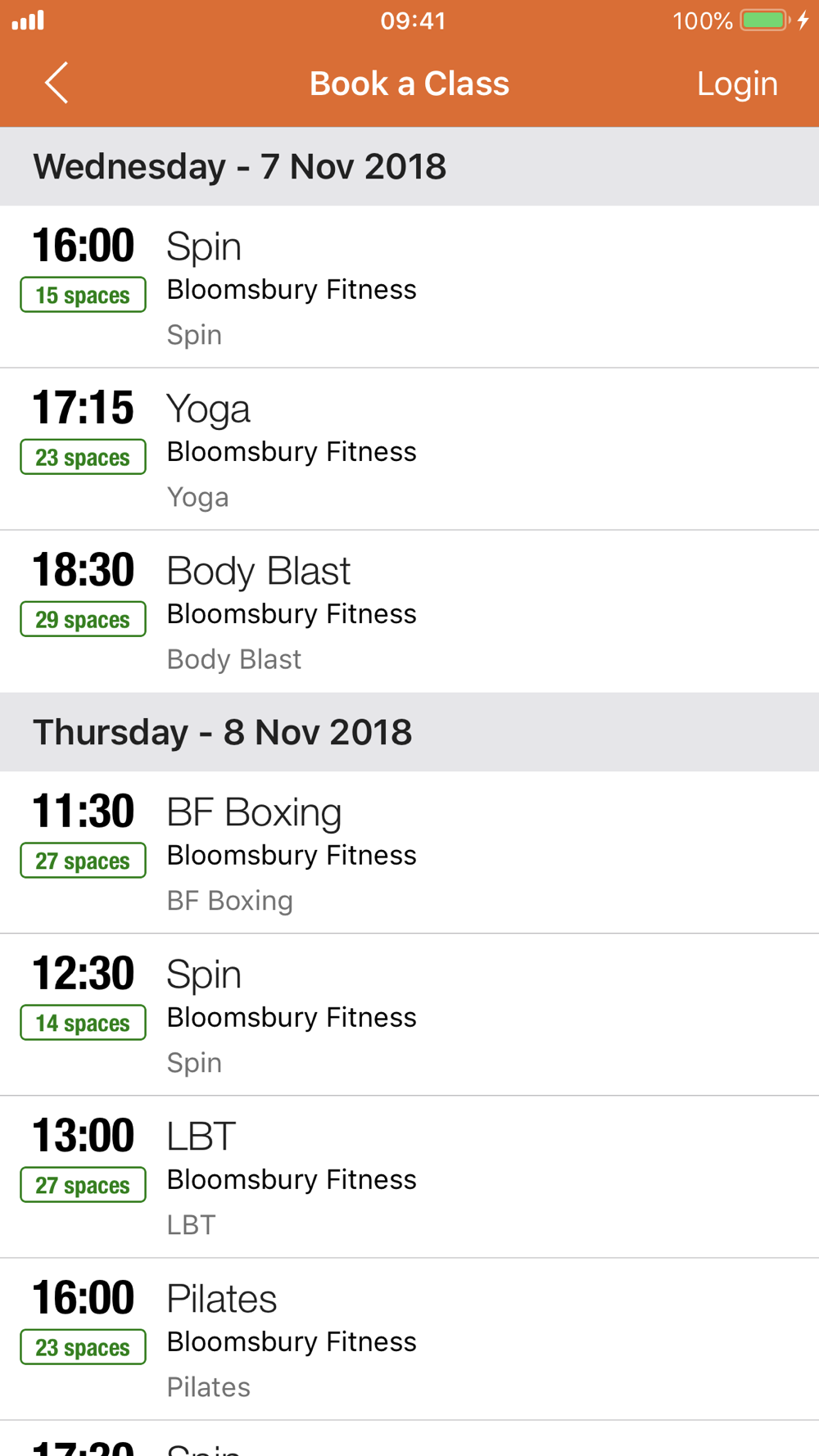Tap Bloomsbury Fitness under Yoga

tap(292, 452)
